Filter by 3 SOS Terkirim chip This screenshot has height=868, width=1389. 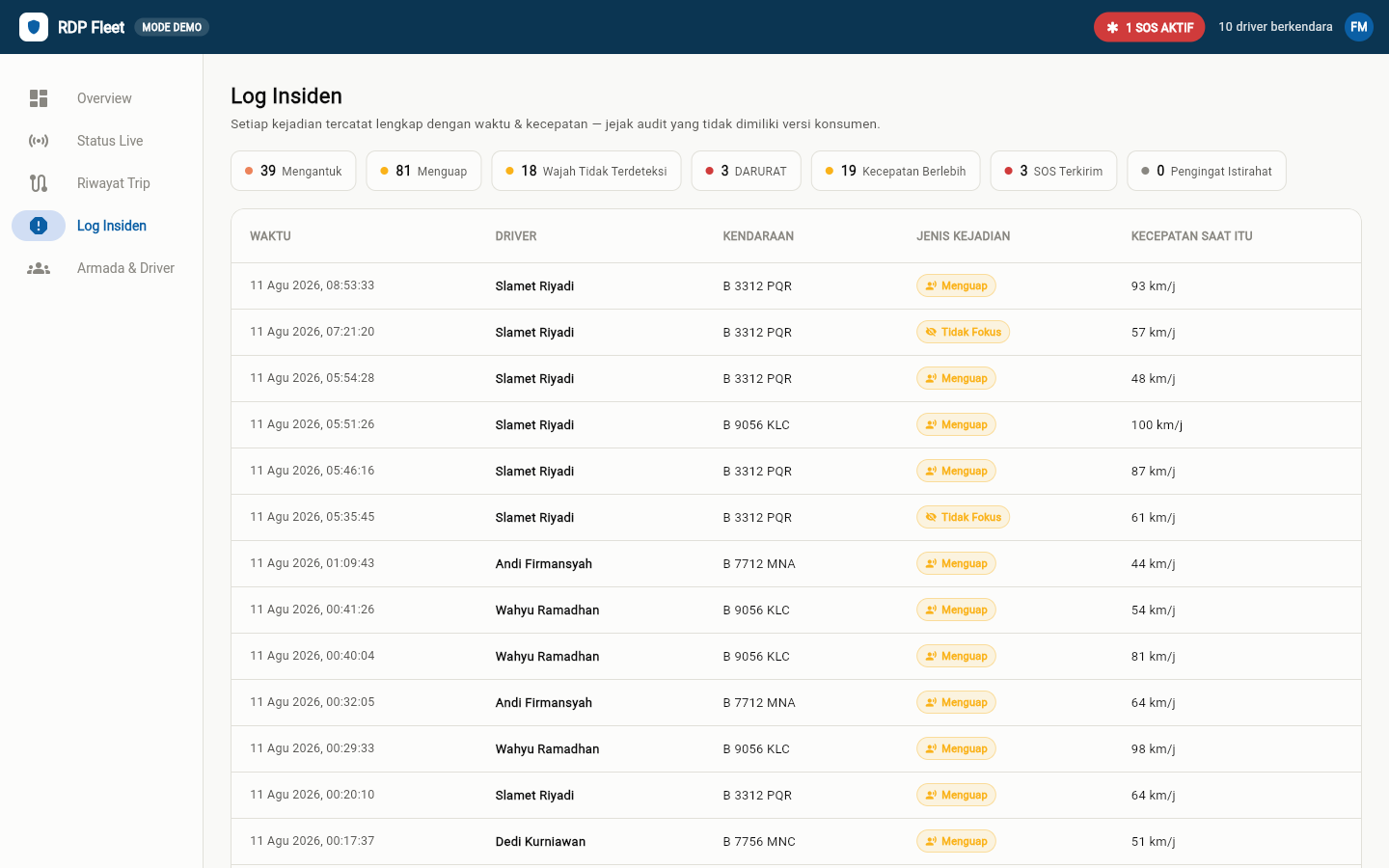pyautogui.click(x=1053, y=171)
